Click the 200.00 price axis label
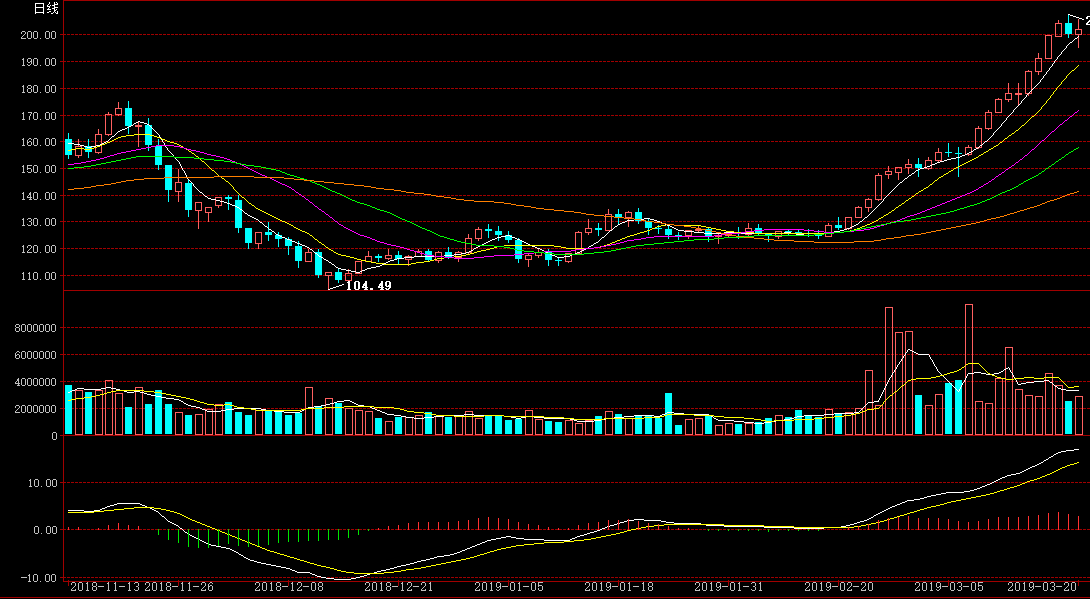1090x599 pixels. click(38, 35)
